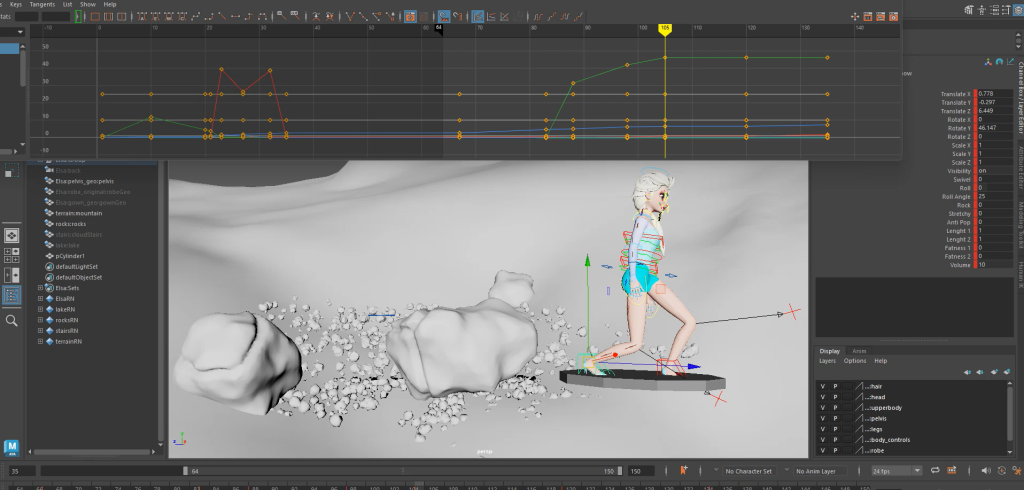Expand the ElsaRN reference node
This screenshot has height=490, width=1024.
coord(40,299)
